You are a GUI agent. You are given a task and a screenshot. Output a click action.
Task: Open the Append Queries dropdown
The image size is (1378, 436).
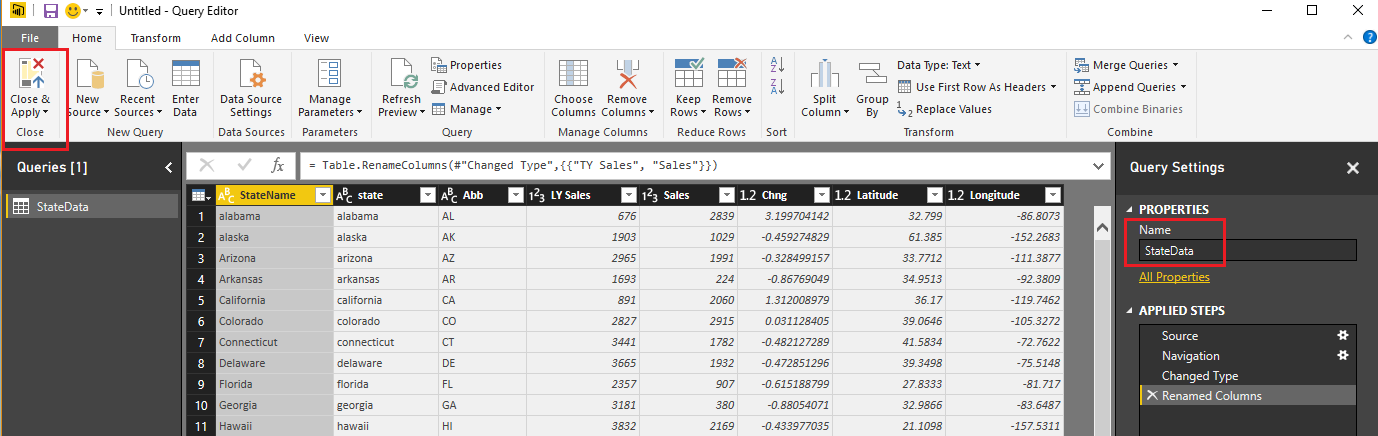(1130, 87)
